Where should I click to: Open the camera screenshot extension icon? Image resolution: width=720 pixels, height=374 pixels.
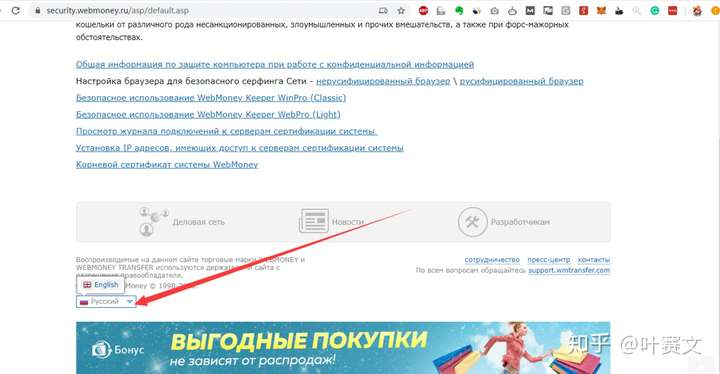click(495, 10)
